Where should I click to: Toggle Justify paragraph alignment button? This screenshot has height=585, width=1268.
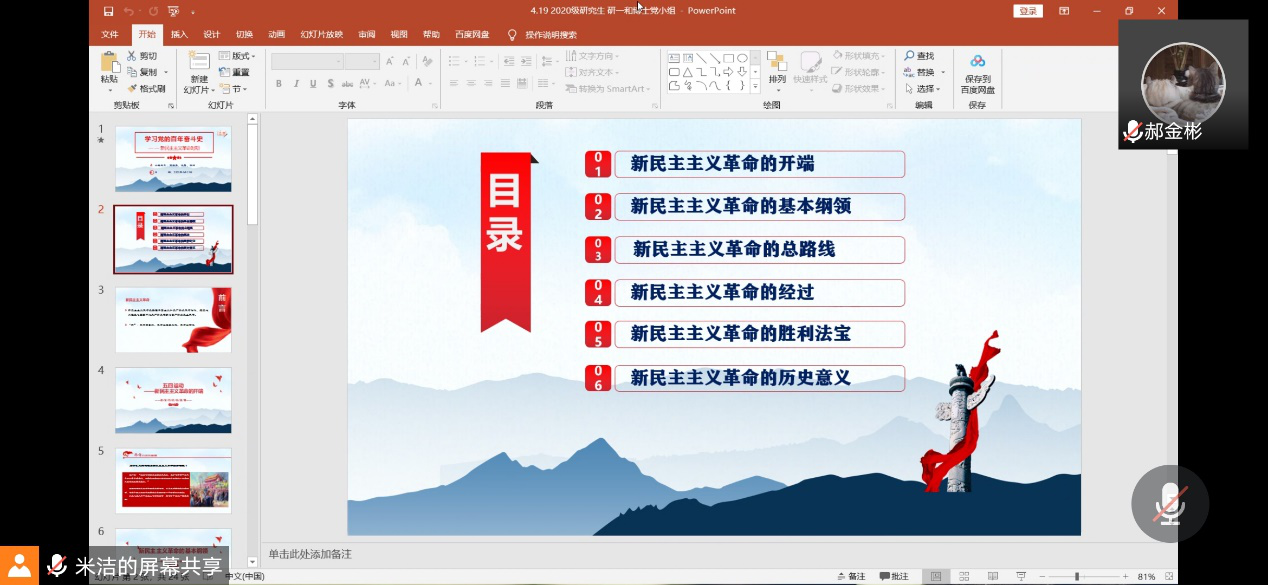(x=504, y=84)
